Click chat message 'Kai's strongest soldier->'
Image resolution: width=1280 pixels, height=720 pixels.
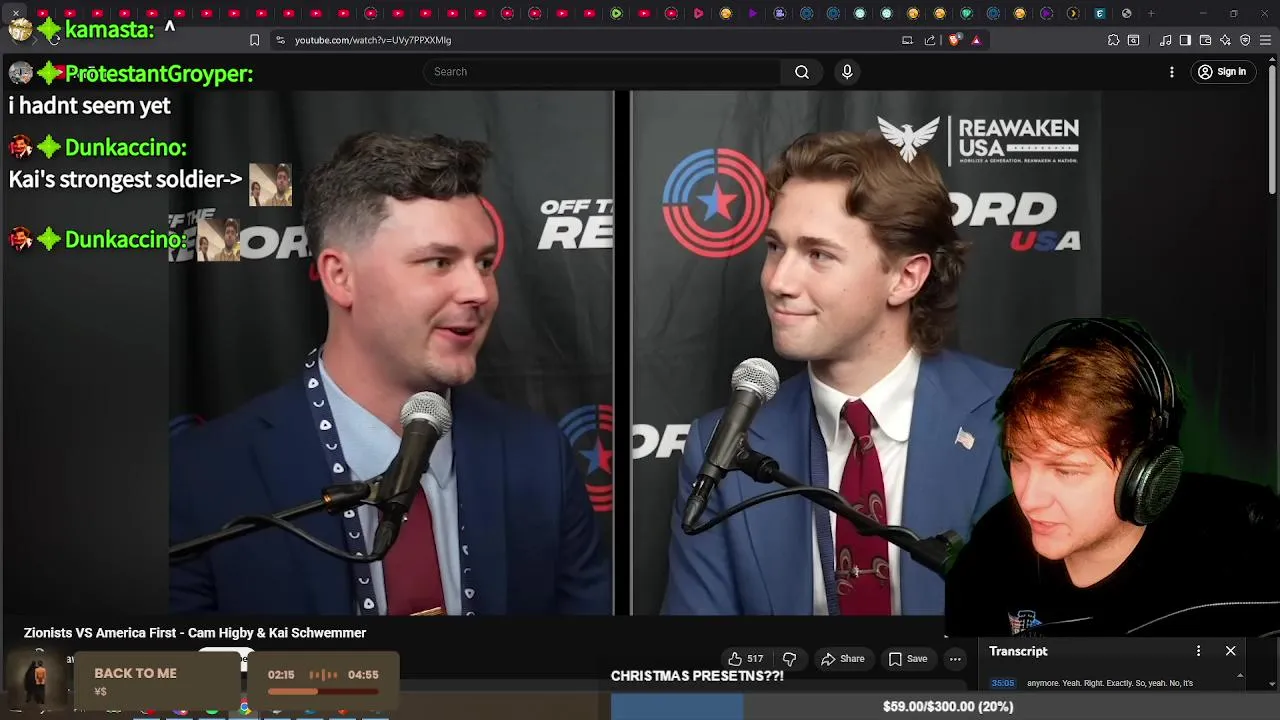coord(125,180)
